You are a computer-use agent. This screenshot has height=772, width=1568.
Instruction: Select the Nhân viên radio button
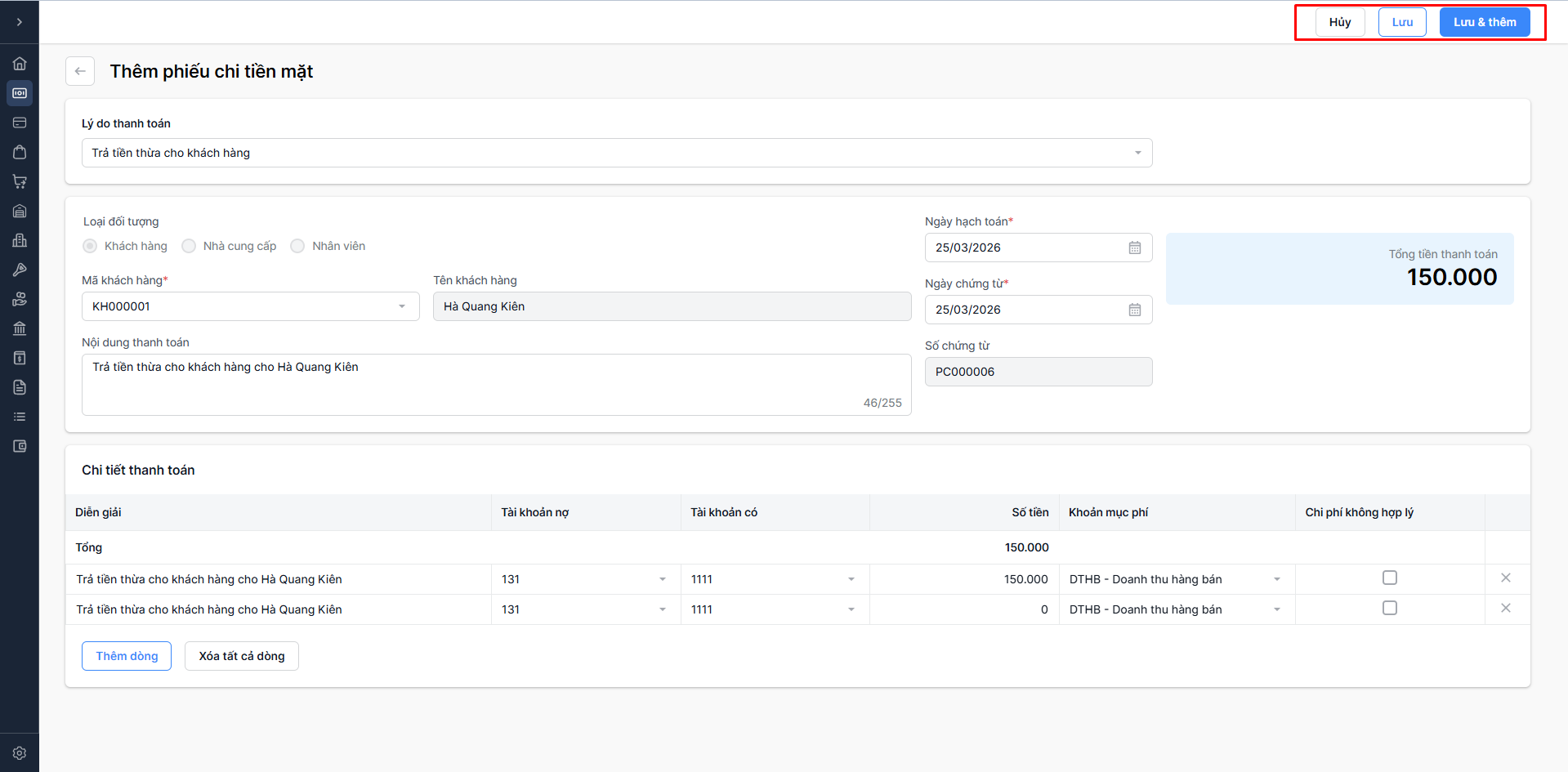point(297,246)
